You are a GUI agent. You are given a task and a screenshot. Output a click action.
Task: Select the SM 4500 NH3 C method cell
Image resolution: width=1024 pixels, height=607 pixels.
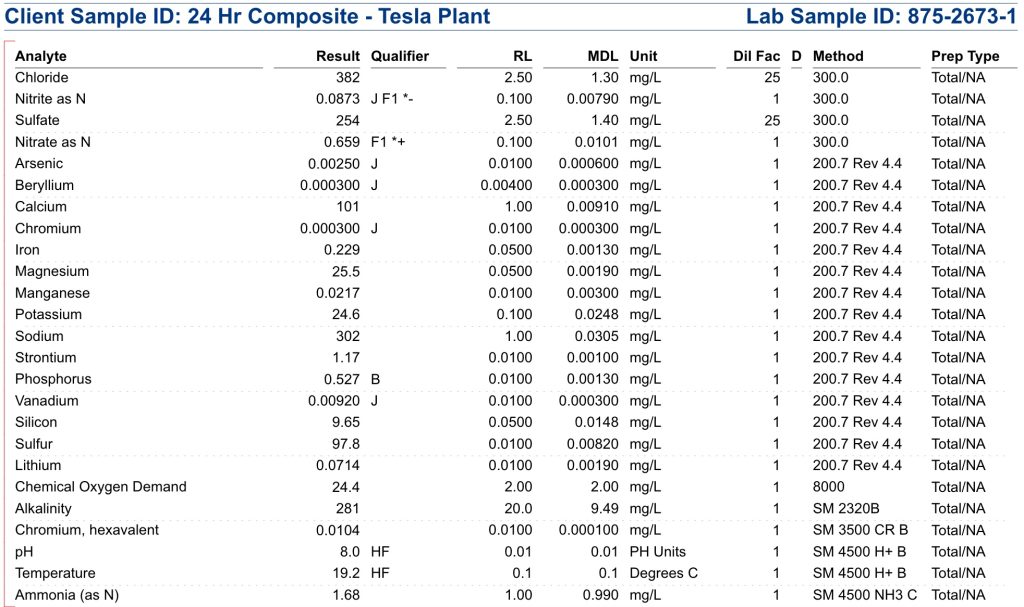[864, 595]
